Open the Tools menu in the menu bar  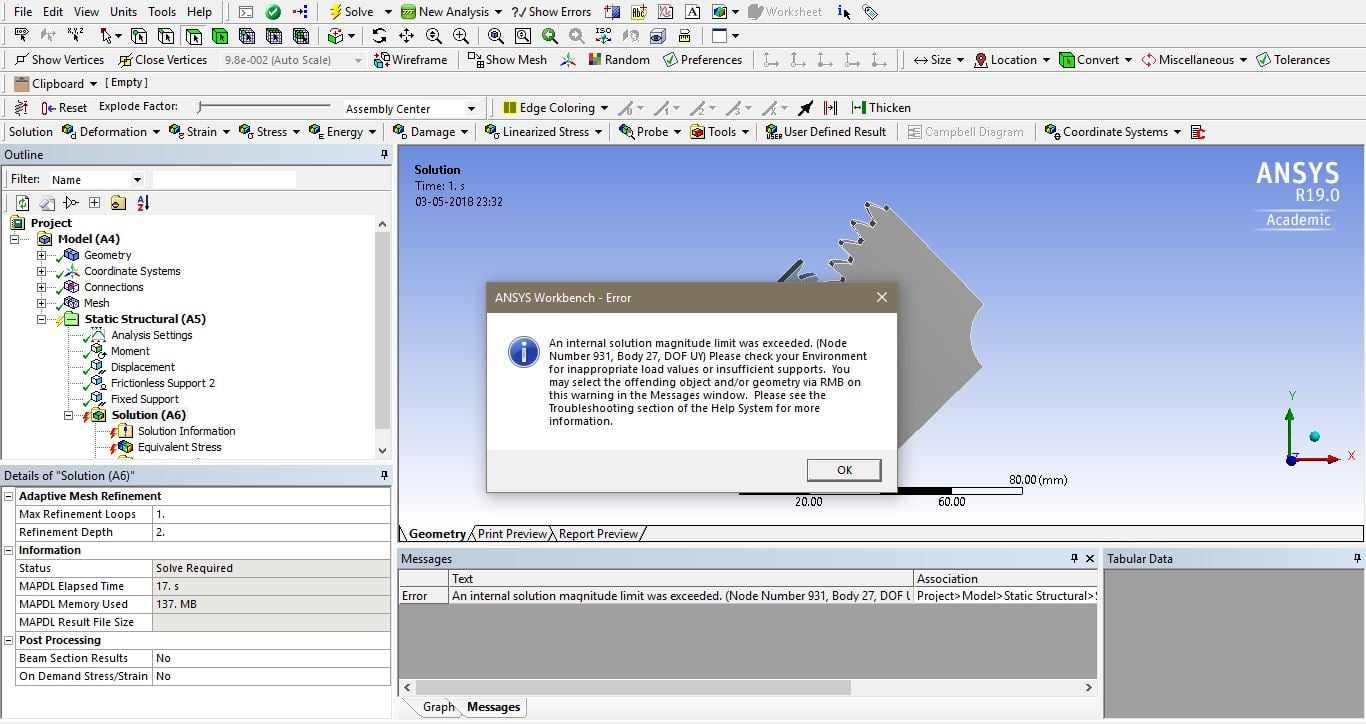tap(162, 12)
